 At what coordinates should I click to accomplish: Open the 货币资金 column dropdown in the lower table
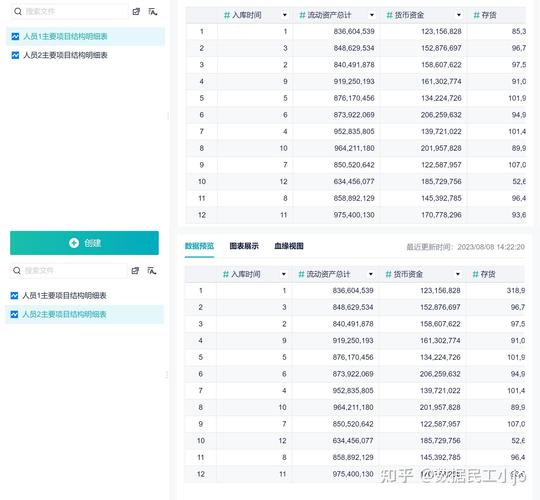458,274
